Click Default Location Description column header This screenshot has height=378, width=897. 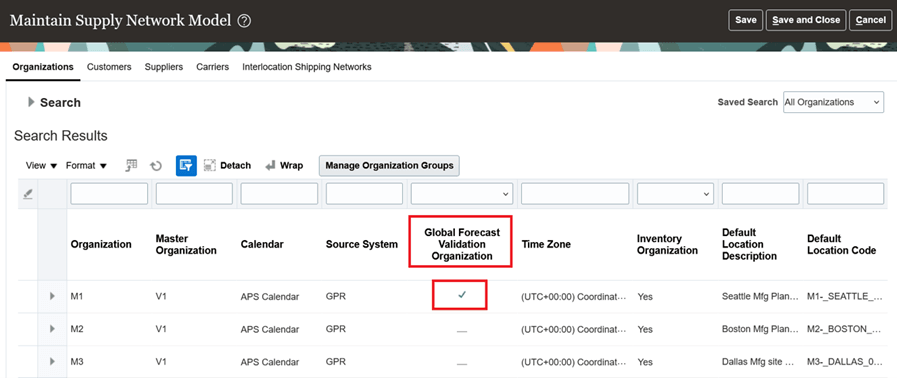(x=749, y=244)
